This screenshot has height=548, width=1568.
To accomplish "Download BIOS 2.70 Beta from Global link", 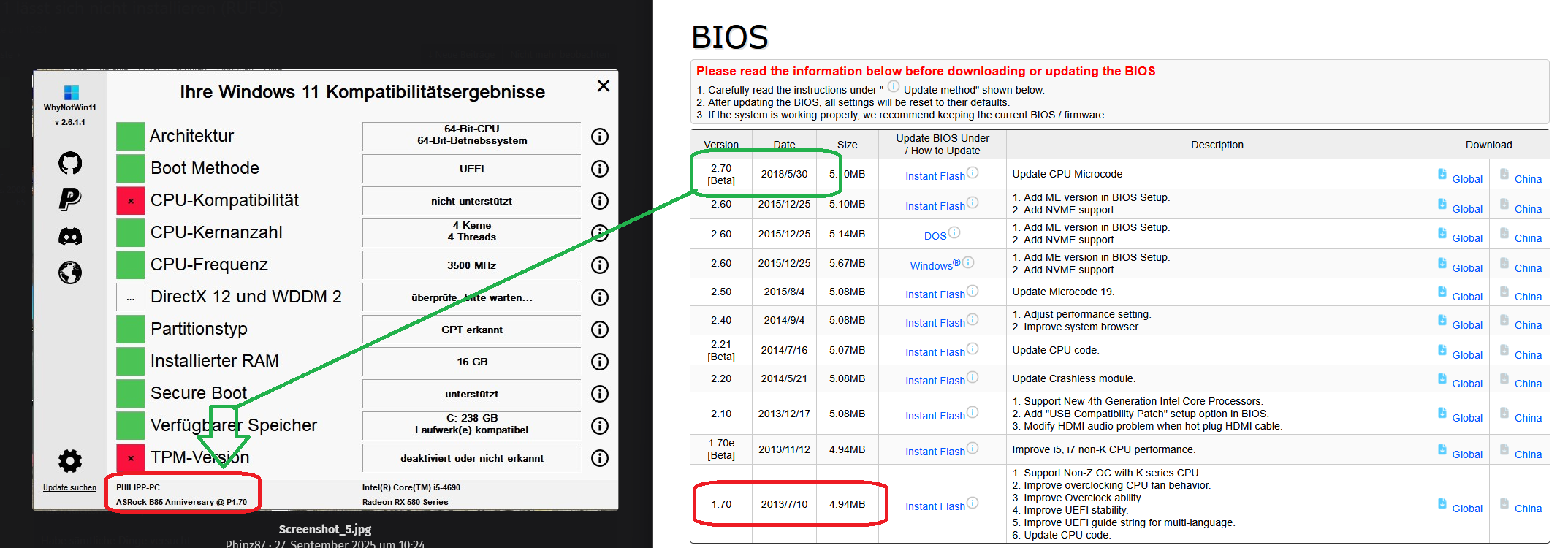I will pyautogui.click(x=1467, y=179).
